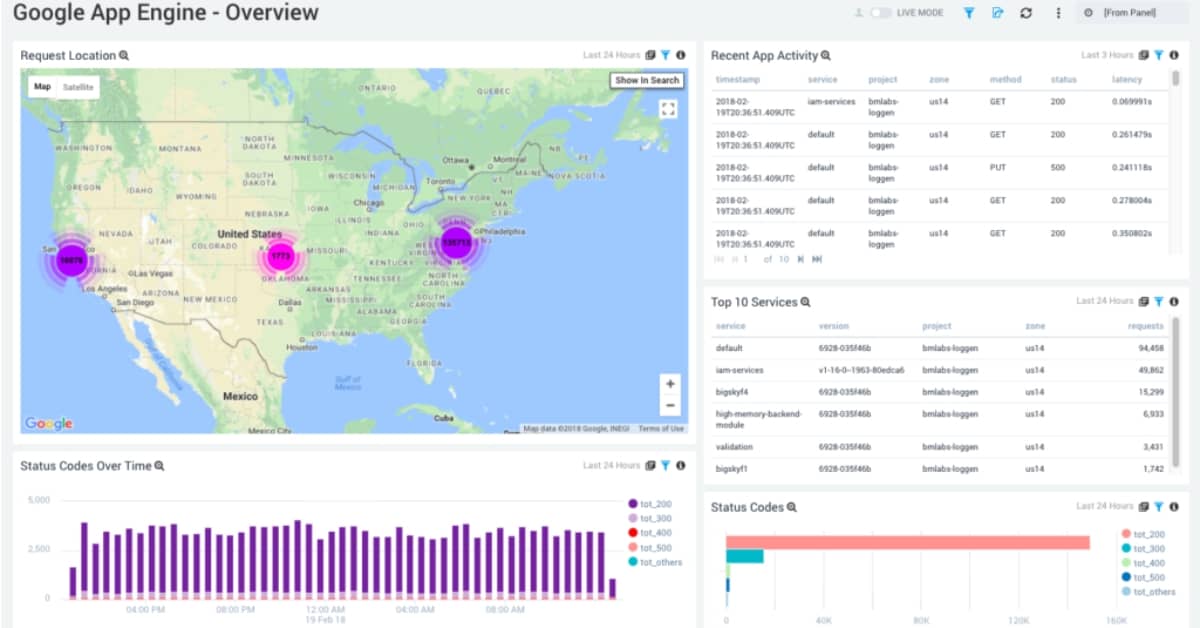Refresh the dashboard with the refresh icon
Screen dimensions: 1200x628
tap(1026, 13)
